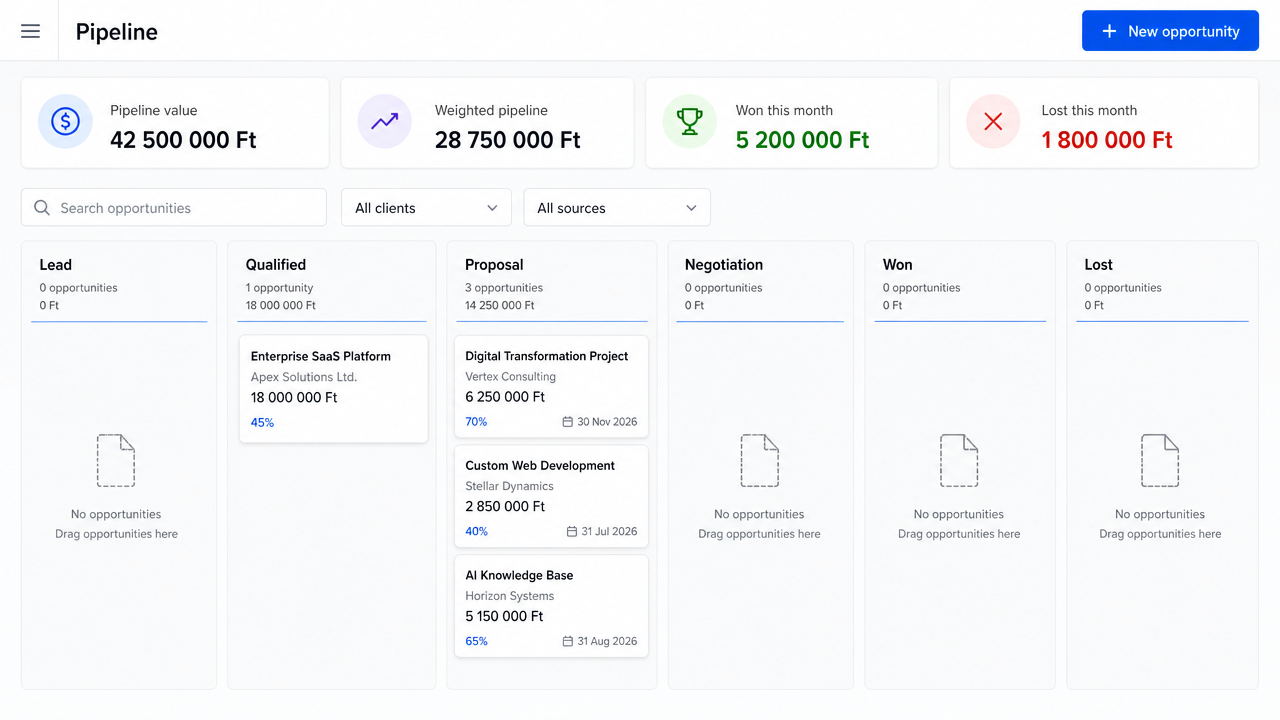Click the Weighted pipeline trend arrow icon

(384, 121)
